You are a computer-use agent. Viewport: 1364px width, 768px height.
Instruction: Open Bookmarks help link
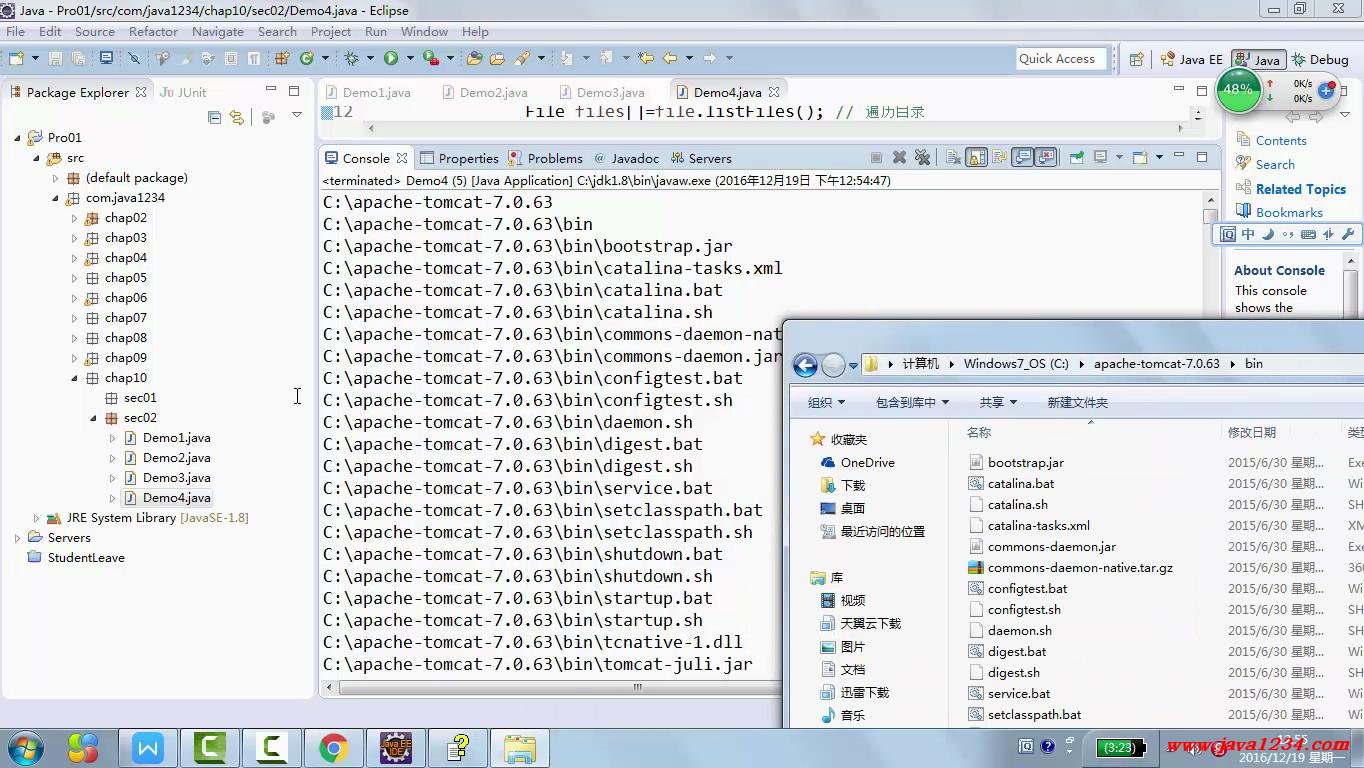pyautogui.click(x=1289, y=212)
